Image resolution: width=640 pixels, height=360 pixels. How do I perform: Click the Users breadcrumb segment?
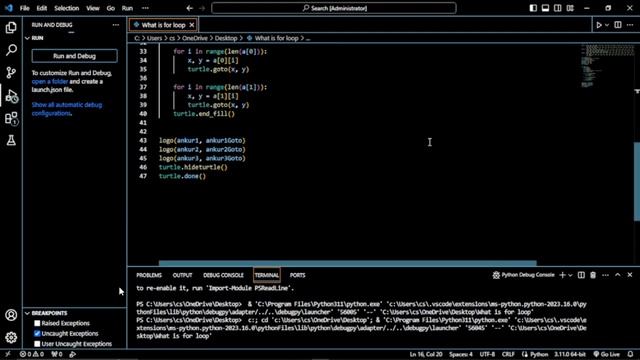tap(154, 38)
